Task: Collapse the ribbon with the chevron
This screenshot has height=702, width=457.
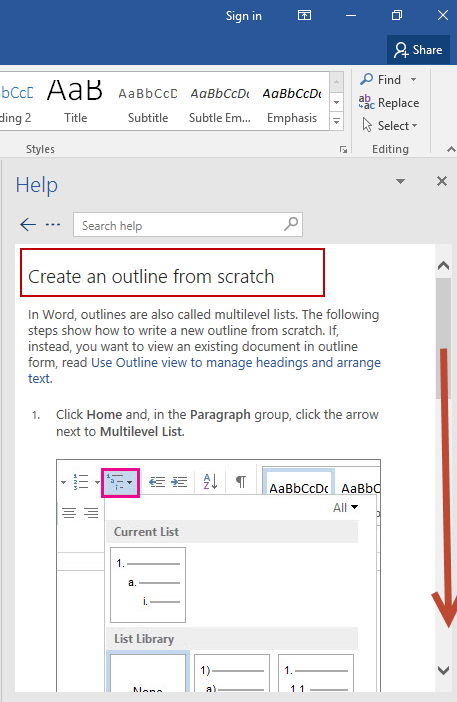Action: pos(451,150)
